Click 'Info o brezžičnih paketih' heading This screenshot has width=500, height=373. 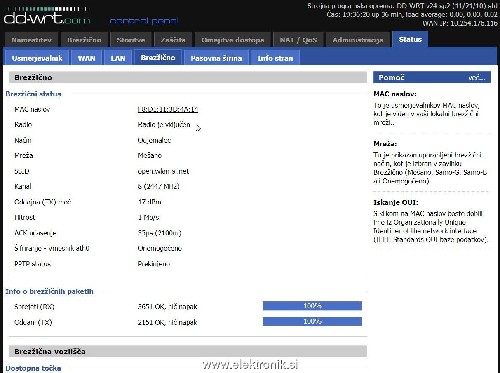tap(49, 292)
